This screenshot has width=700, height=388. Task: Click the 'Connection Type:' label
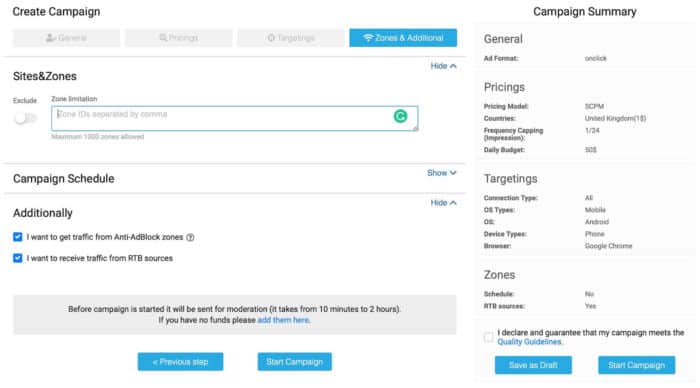(511, 198)
